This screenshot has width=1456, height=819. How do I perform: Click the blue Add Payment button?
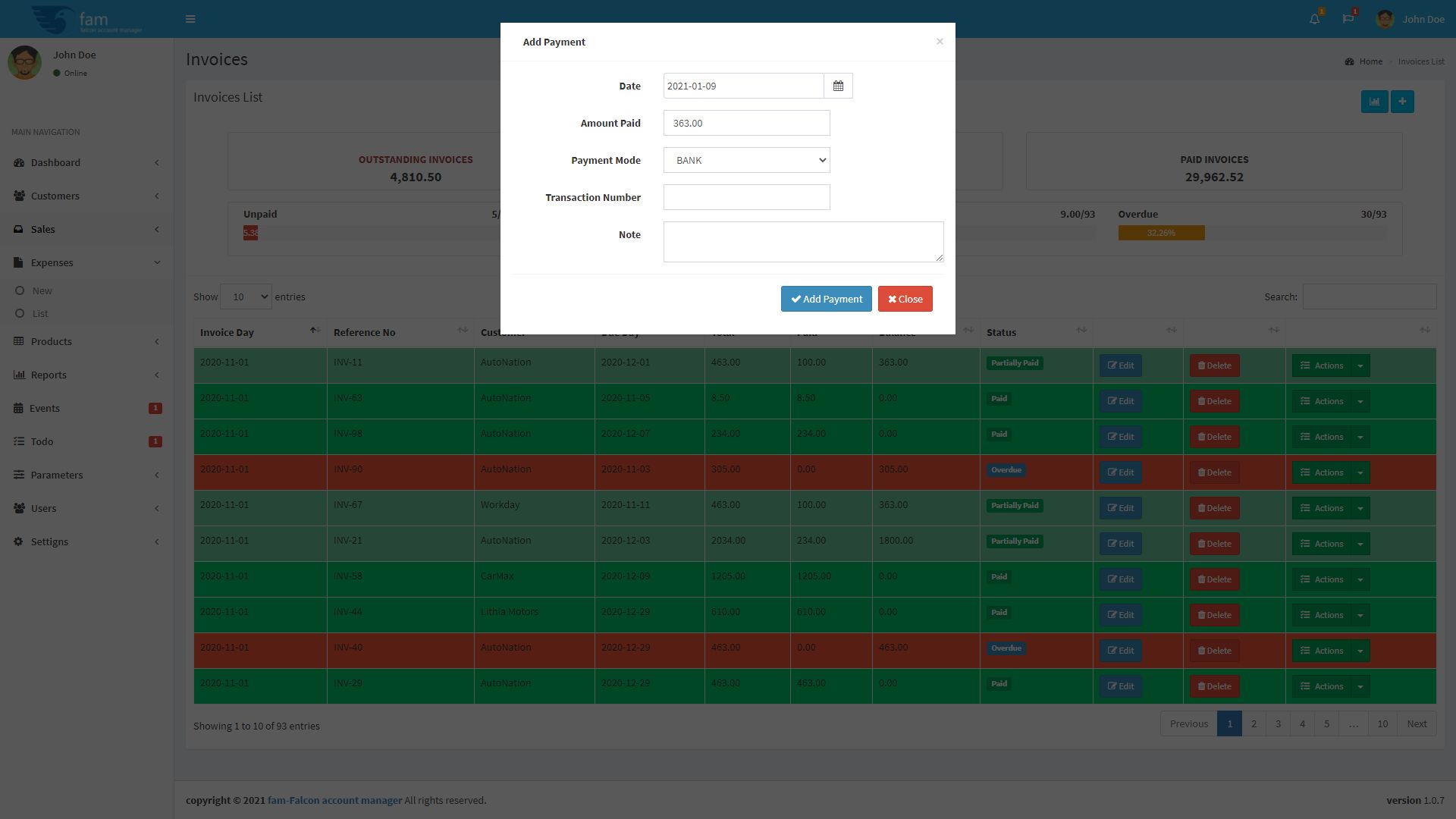[x=826, y=299]
